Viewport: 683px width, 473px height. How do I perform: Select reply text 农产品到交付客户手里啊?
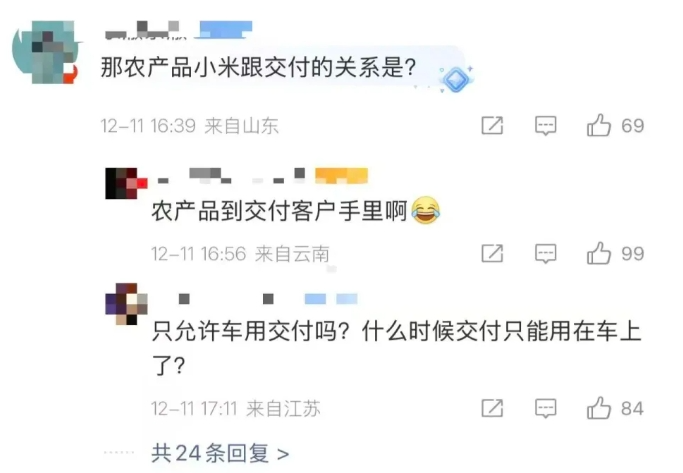coord(279,211)
